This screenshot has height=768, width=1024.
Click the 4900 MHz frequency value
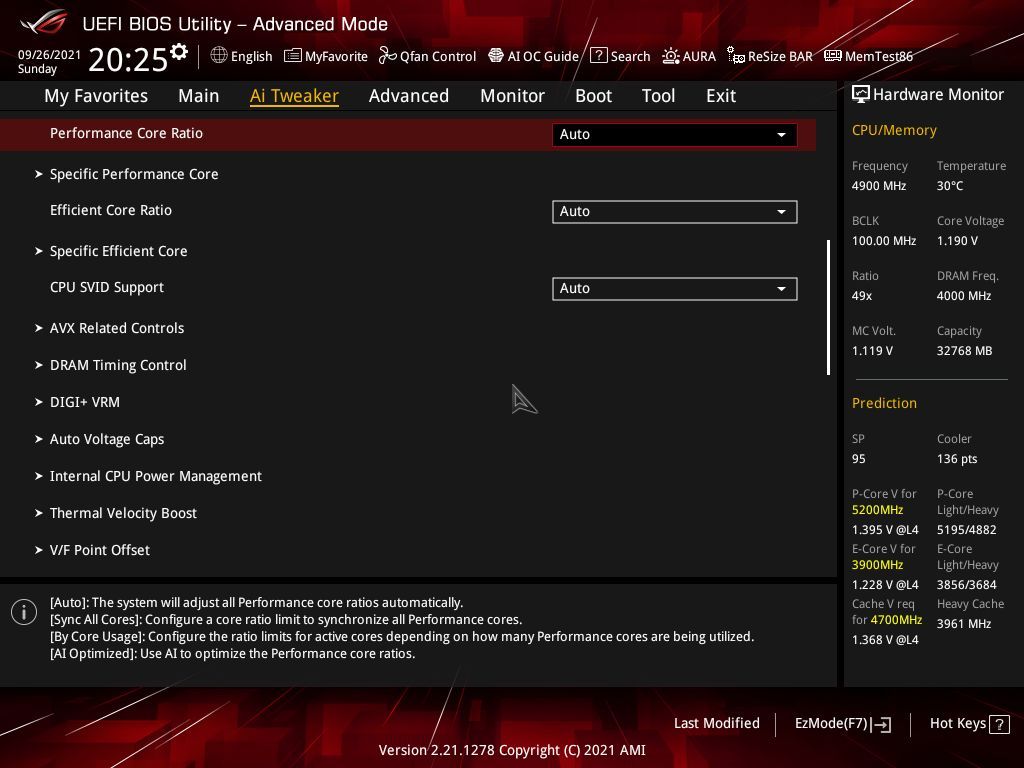(879, 186)
